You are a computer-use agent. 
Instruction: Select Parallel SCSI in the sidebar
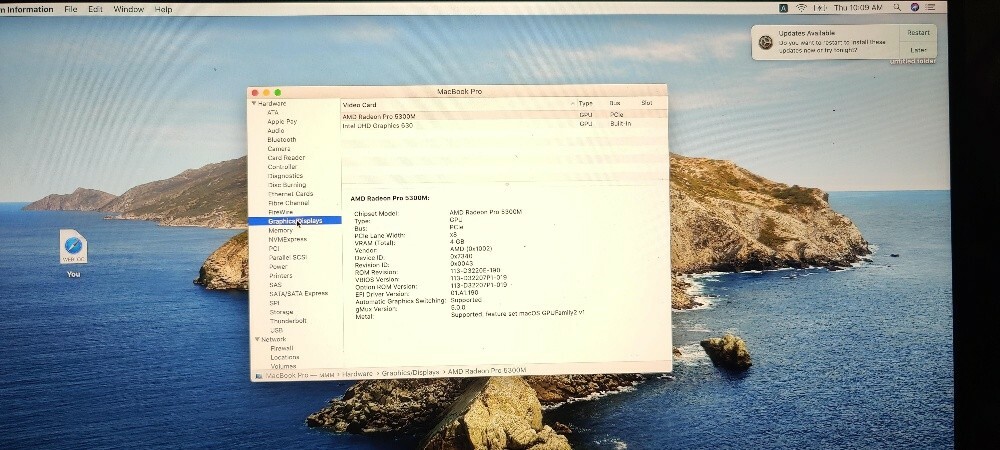pos(288,258)
